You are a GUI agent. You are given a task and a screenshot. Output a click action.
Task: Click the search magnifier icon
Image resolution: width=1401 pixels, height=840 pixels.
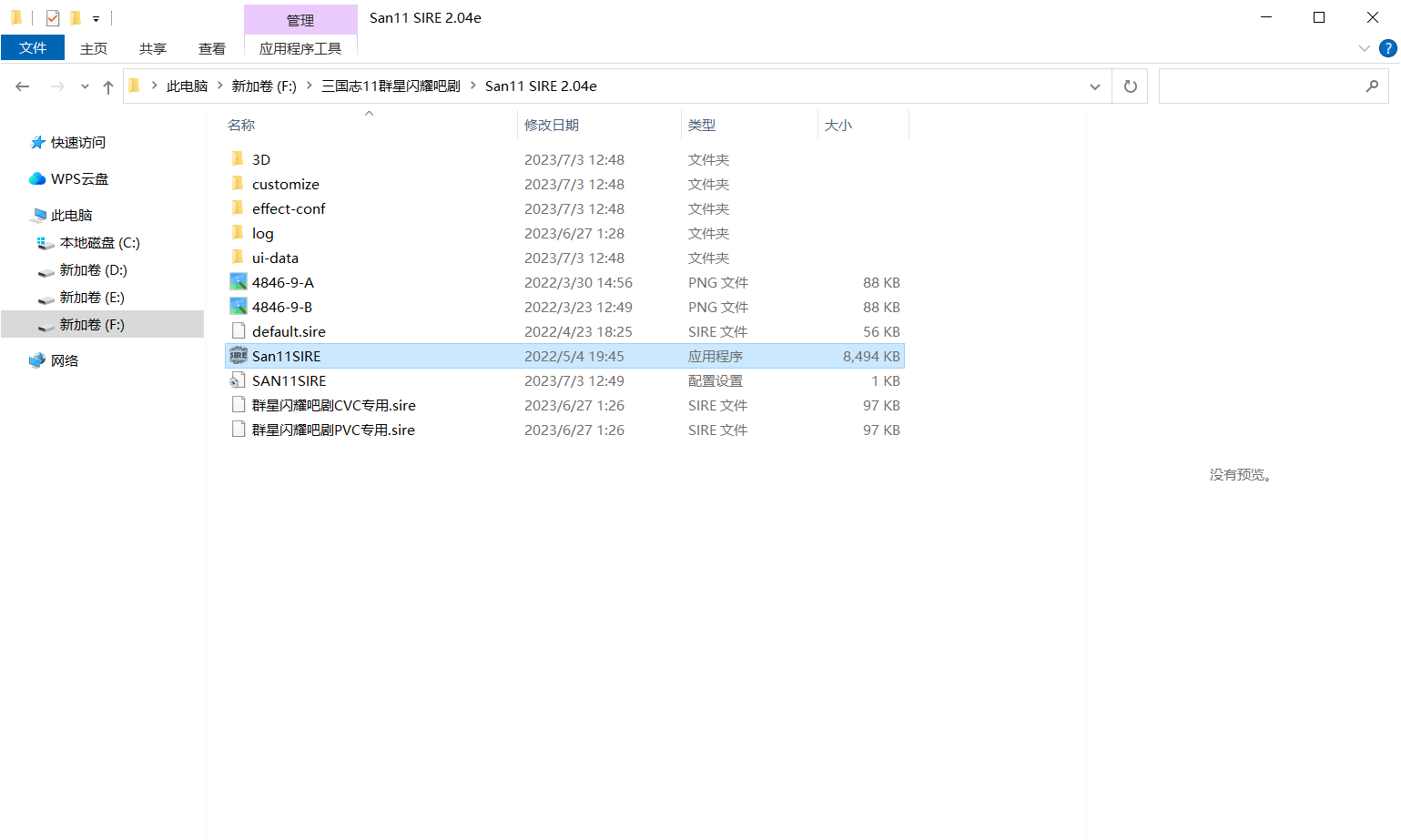[1372, 86]
